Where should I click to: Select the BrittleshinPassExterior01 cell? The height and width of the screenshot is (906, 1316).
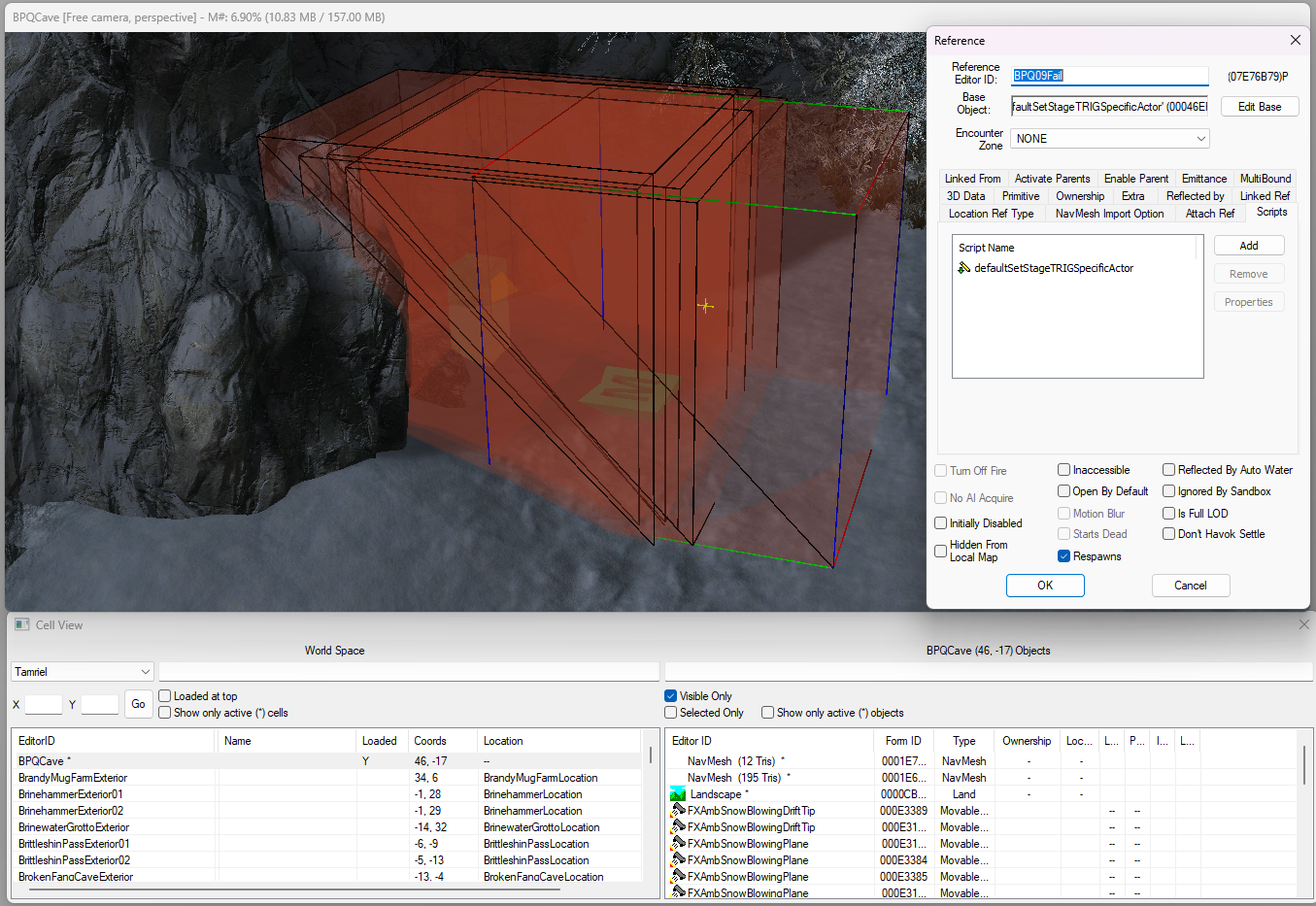tap(326, 844)
